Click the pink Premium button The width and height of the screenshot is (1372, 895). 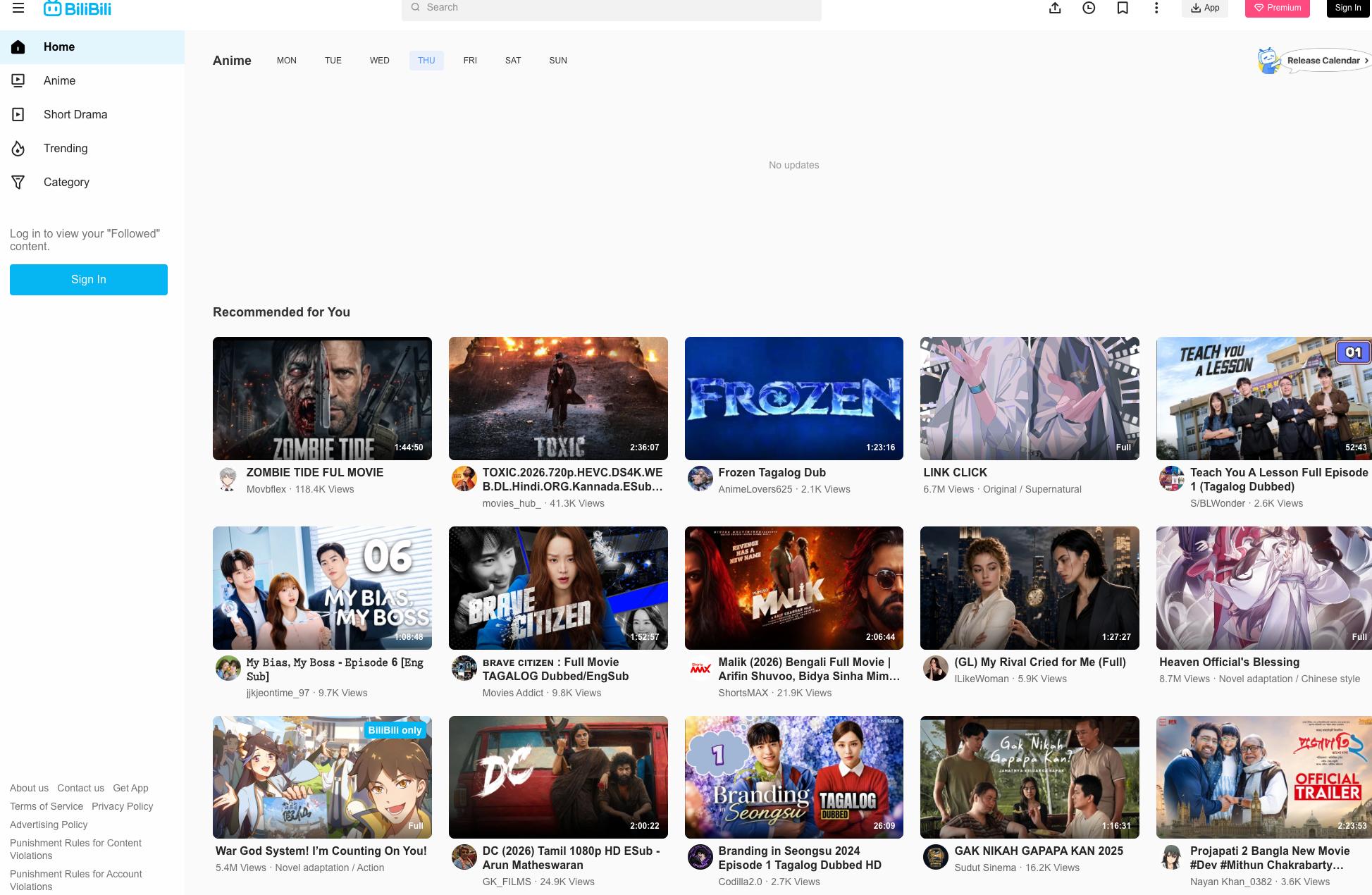[x=1278, y=8]
